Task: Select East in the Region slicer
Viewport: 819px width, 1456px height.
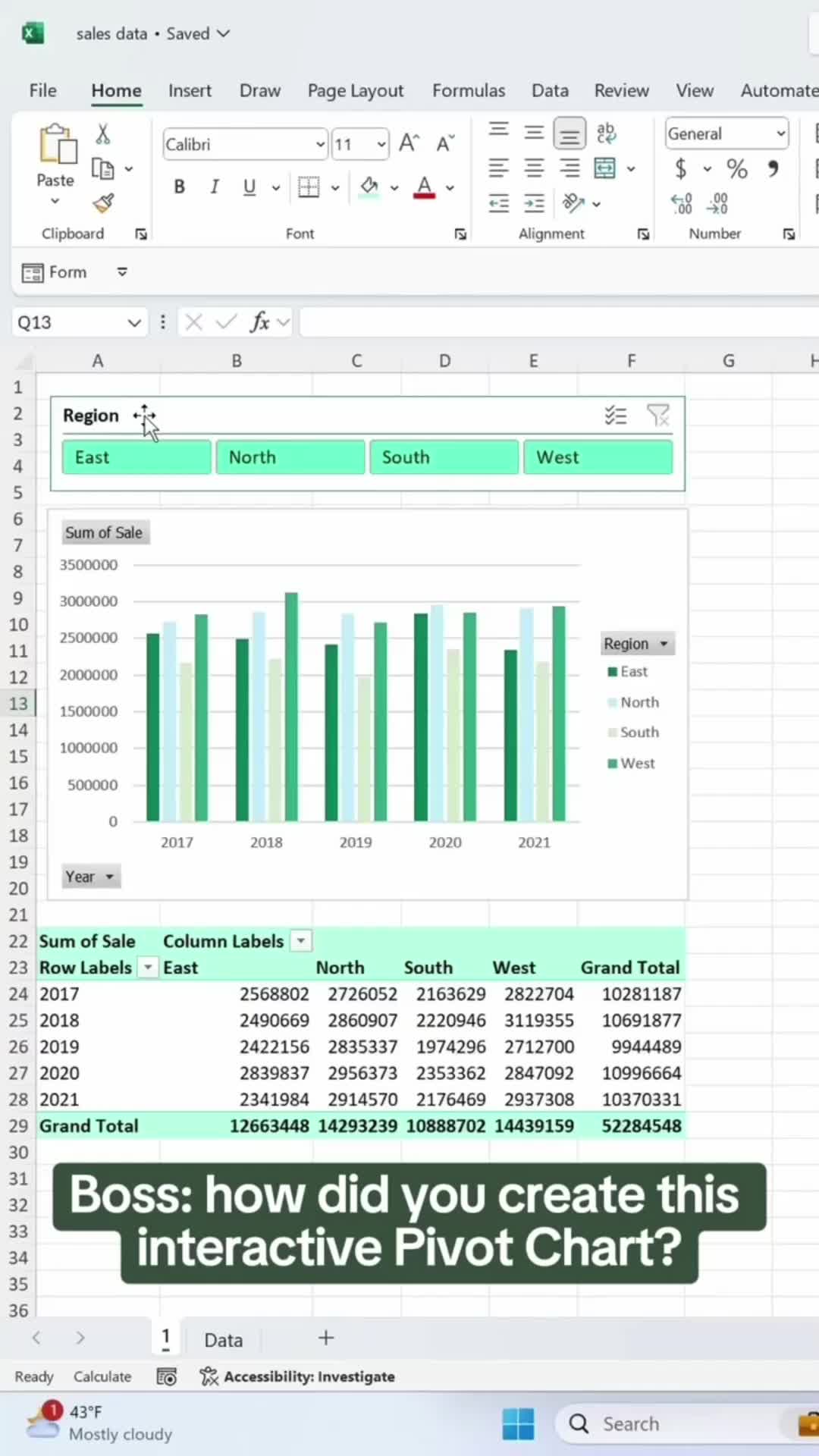Action: 136,457
